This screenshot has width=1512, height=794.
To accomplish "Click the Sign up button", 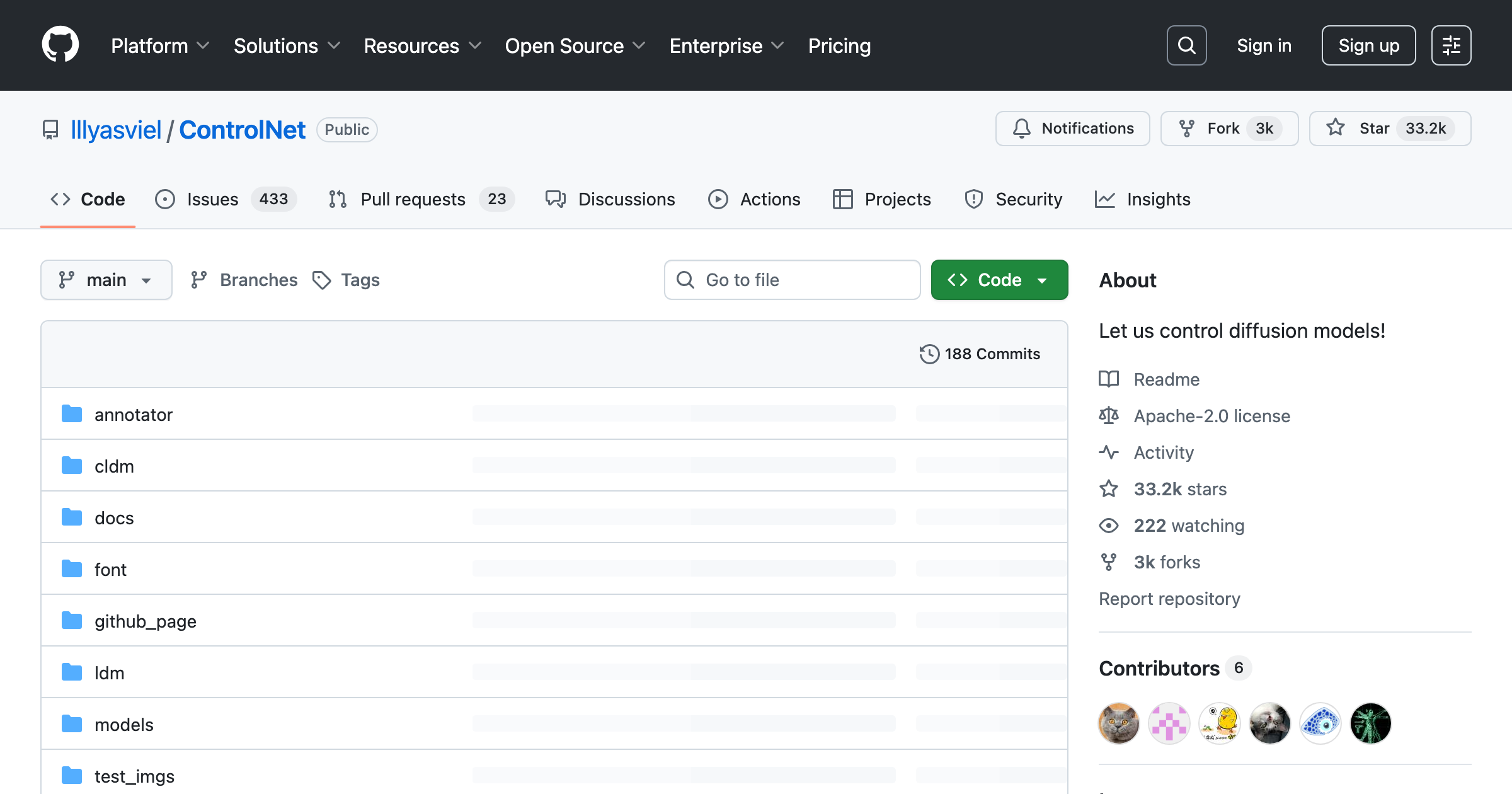I will (x=1368, y=45).
